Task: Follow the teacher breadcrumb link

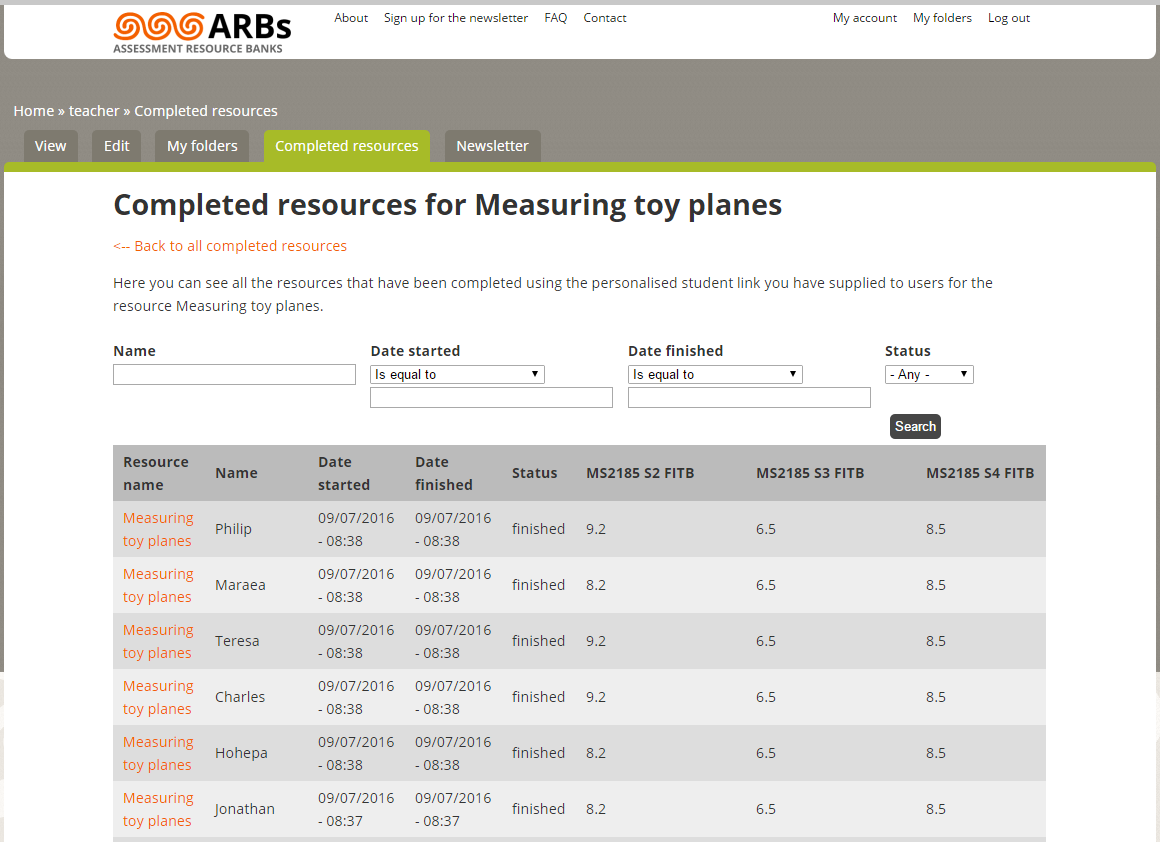Action: pyautogui.click(x=94, y=111)
